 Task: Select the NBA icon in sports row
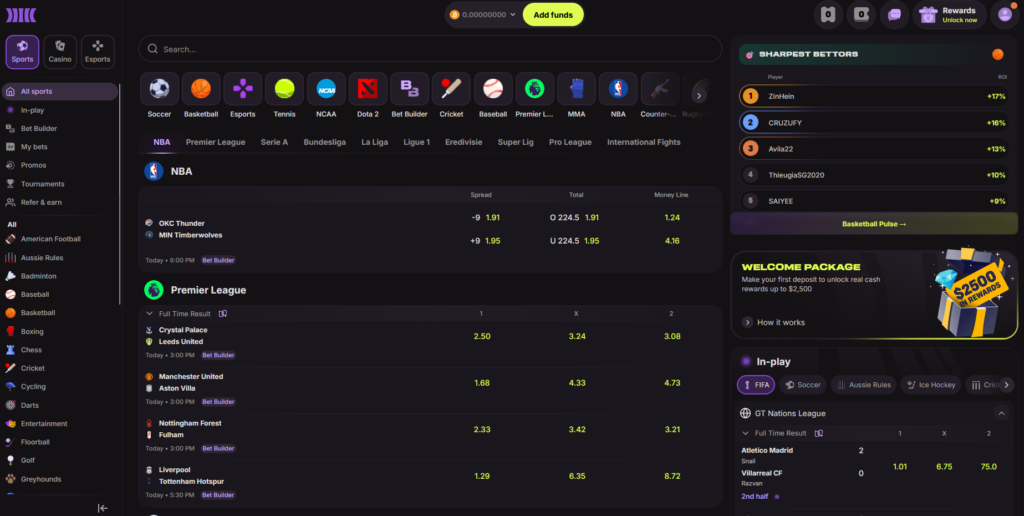[x=618, y=89]
